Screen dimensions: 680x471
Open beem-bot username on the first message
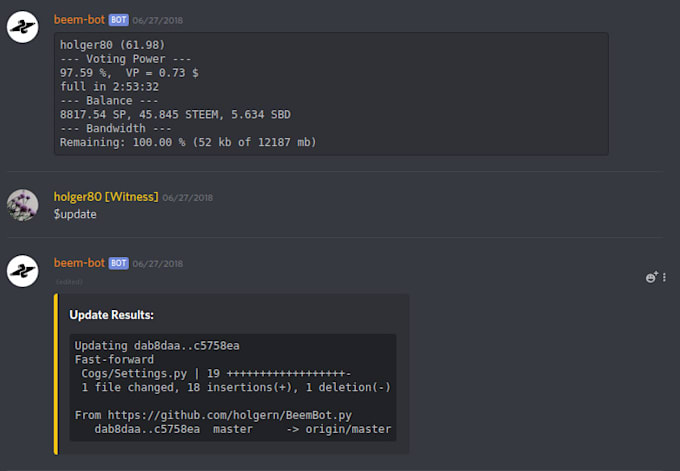click(x=80, y=19)
